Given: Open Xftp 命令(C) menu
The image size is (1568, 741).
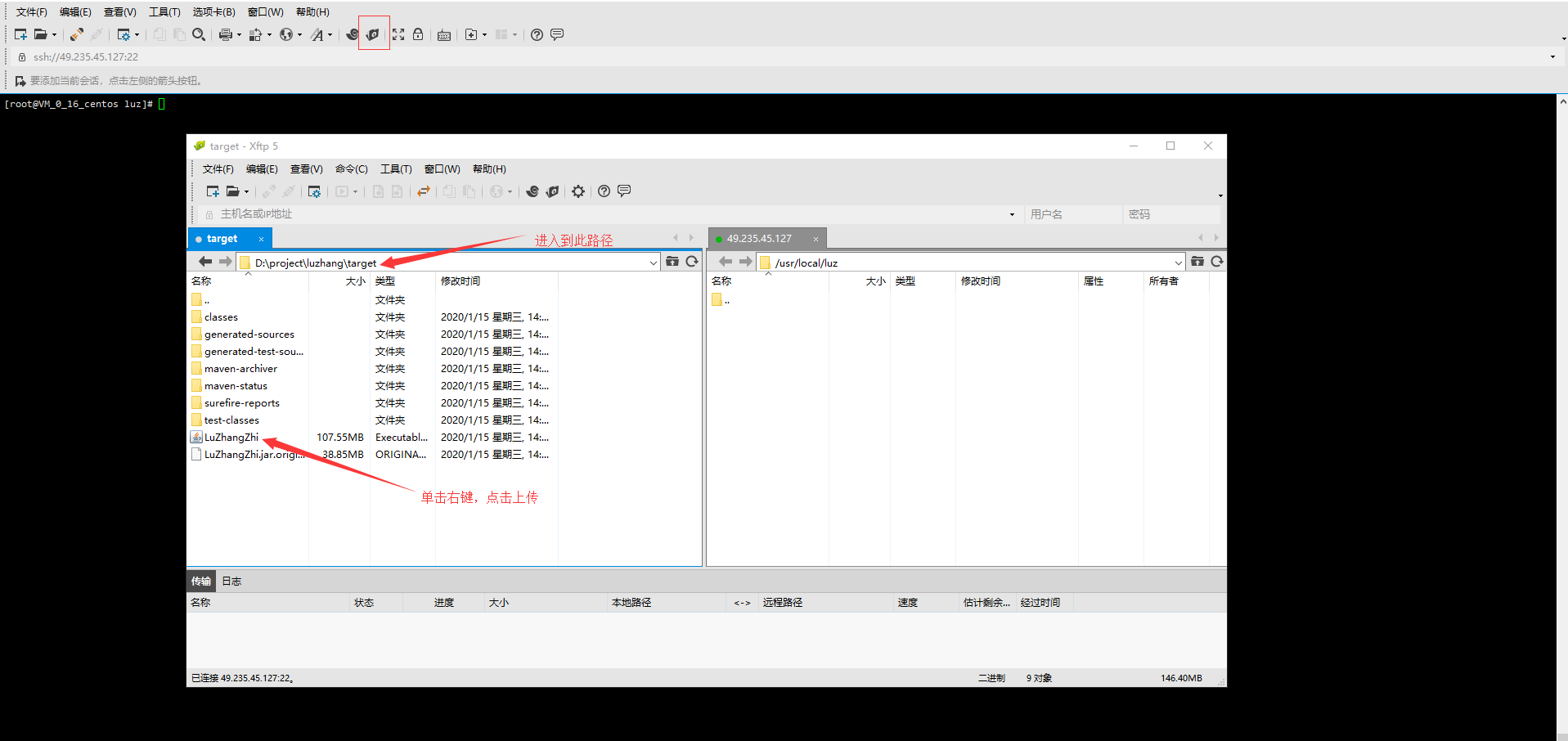Looking at the screenshot, I should click(352, 169).
